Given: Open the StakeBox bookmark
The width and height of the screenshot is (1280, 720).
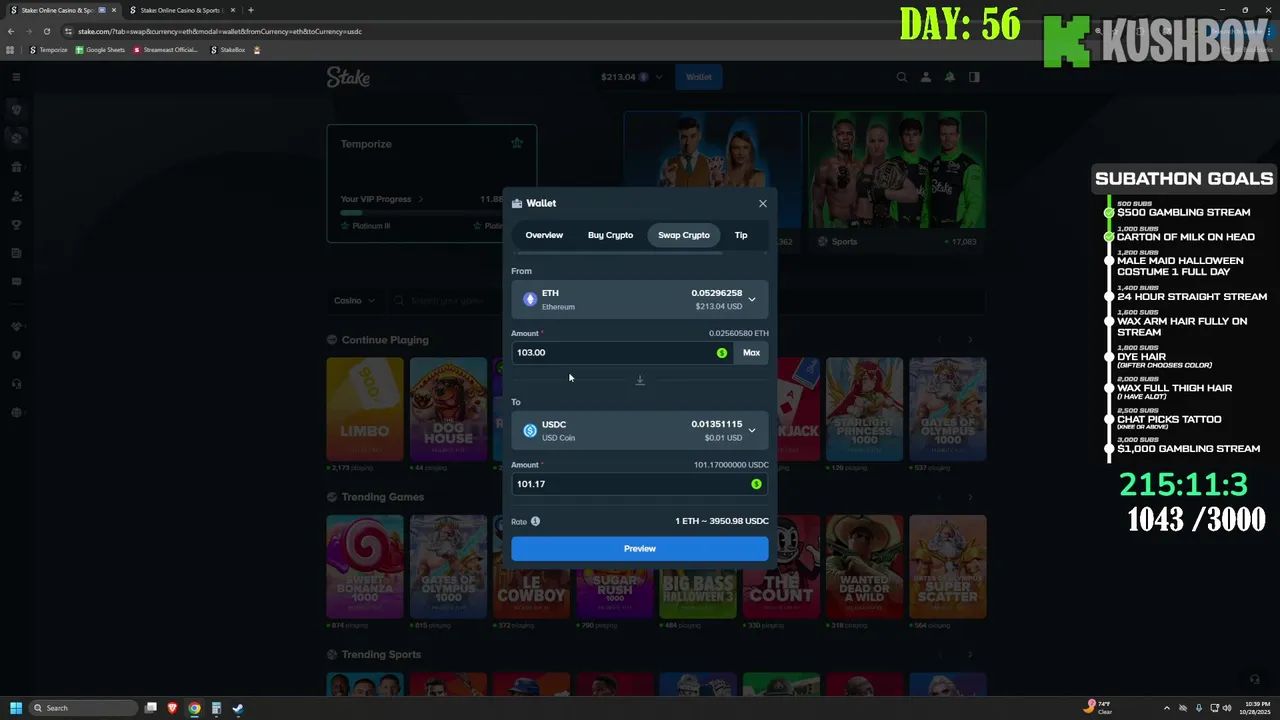Looking at the screenshot, I should click(227, 50).
